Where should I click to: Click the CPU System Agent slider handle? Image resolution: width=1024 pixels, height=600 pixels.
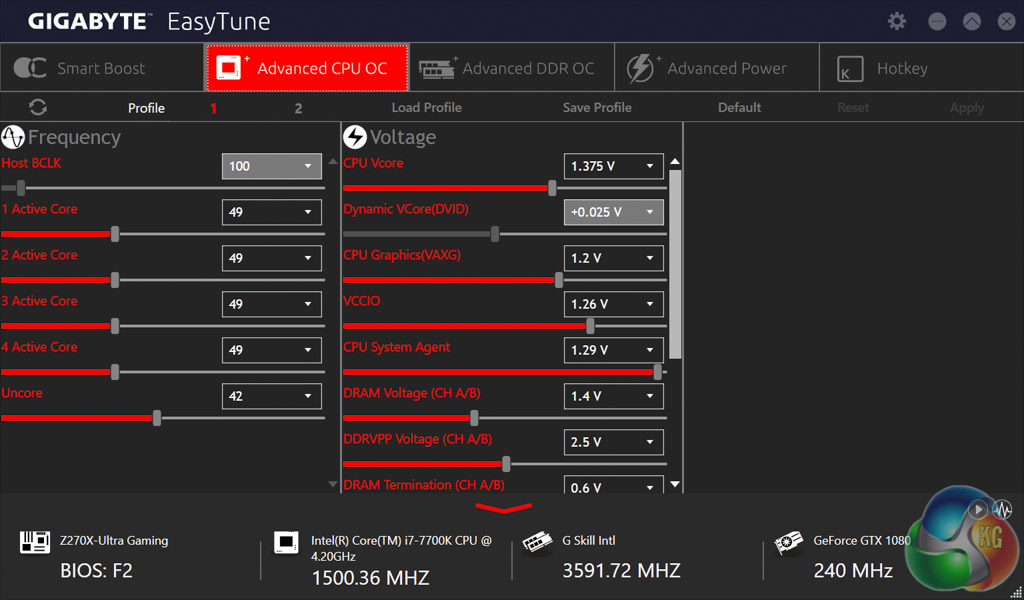click(658, 372)
